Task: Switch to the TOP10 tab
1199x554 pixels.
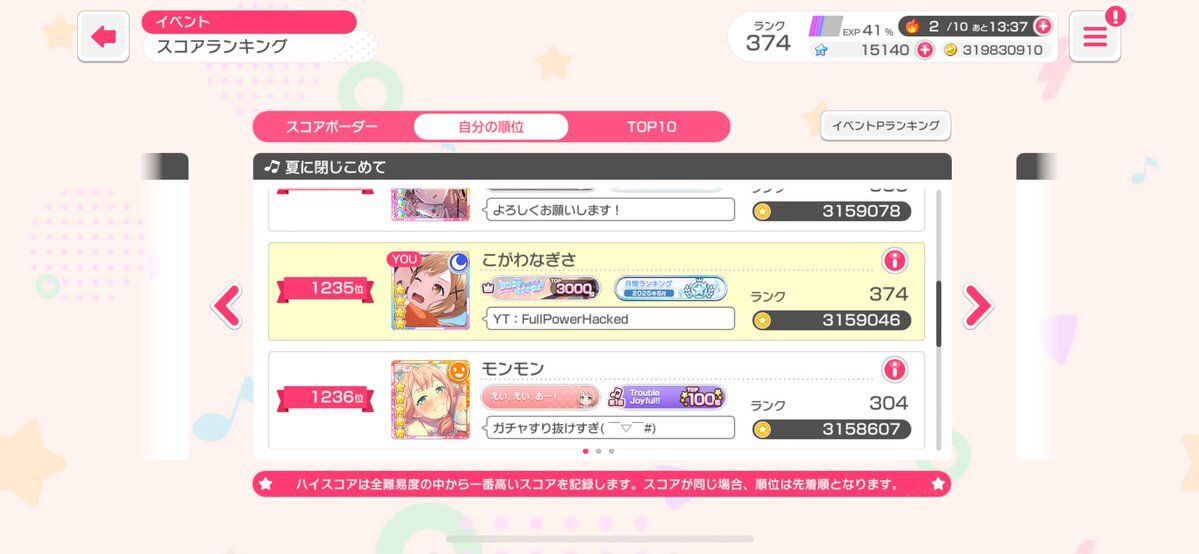Action: point(651,127)
